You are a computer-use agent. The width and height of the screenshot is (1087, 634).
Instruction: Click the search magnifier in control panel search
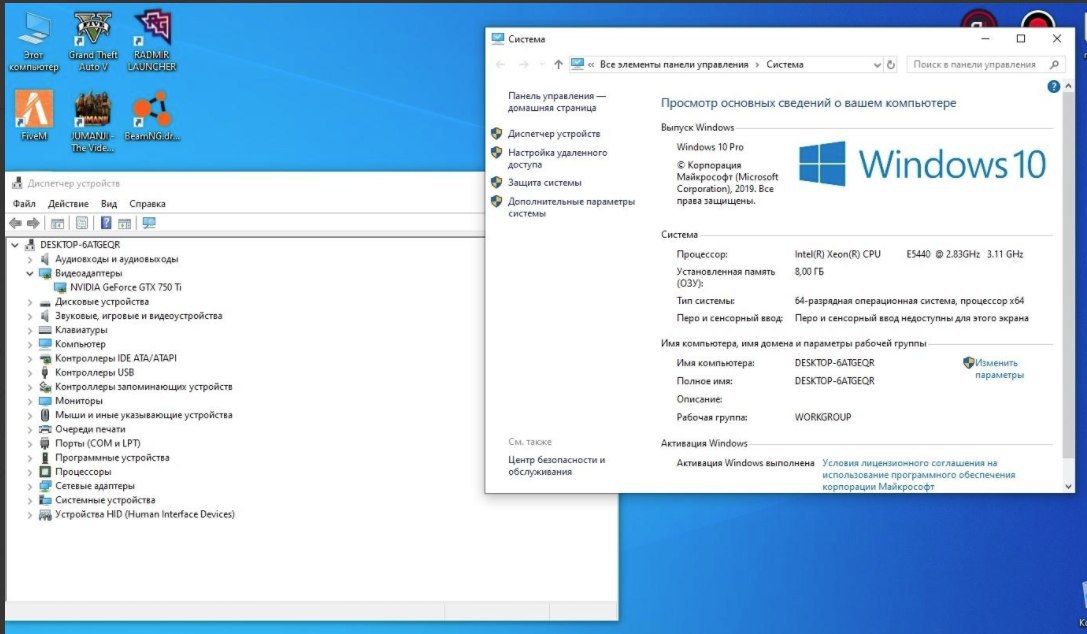click(x=1054, y=64)
